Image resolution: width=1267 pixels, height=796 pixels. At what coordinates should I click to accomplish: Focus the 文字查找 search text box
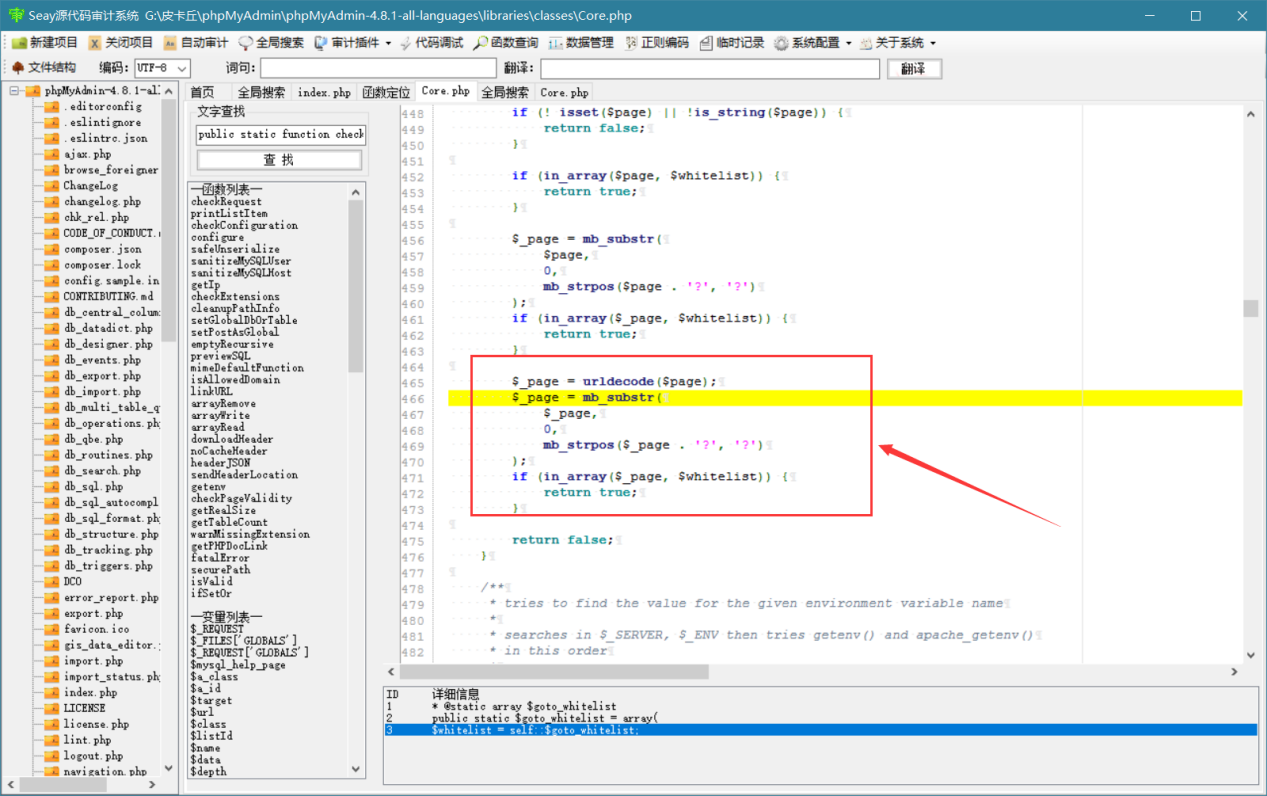(280, 134)
